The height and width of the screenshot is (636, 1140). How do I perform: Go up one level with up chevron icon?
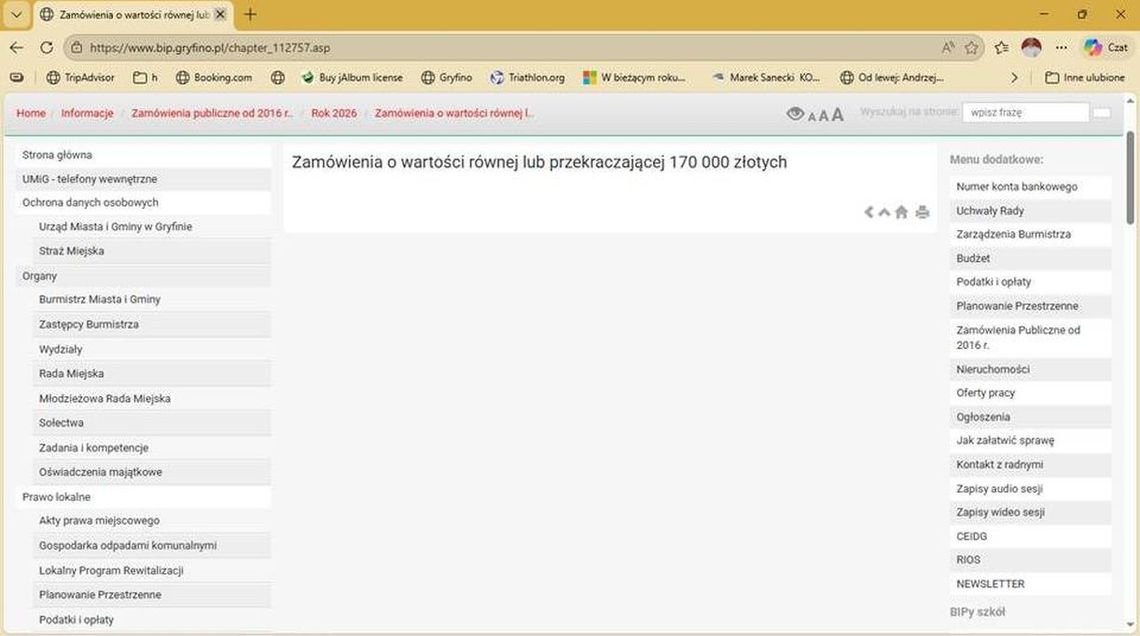point(884,212)
